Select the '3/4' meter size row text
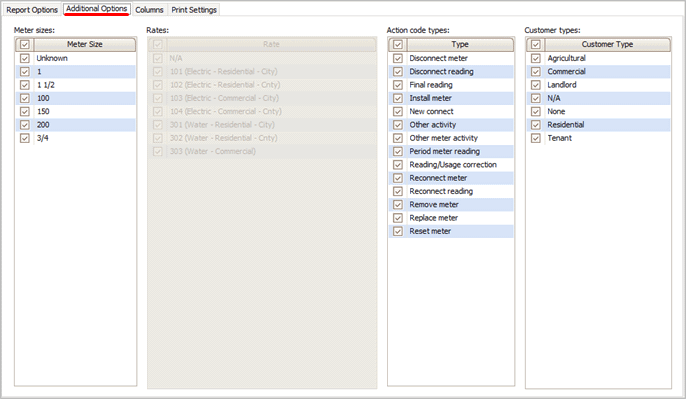Viewport: 686px width, 399px height. pos(42,138)
